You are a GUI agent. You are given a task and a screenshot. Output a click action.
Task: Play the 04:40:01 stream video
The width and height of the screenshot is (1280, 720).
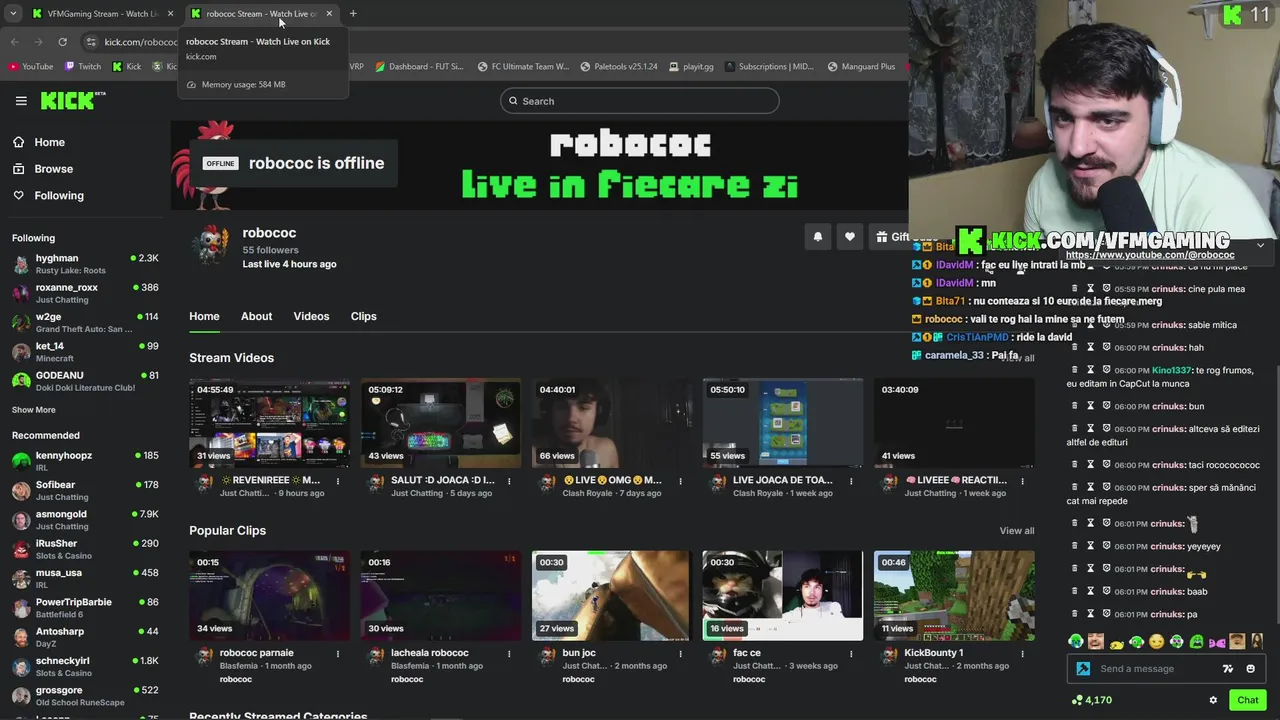coord(612,423)
